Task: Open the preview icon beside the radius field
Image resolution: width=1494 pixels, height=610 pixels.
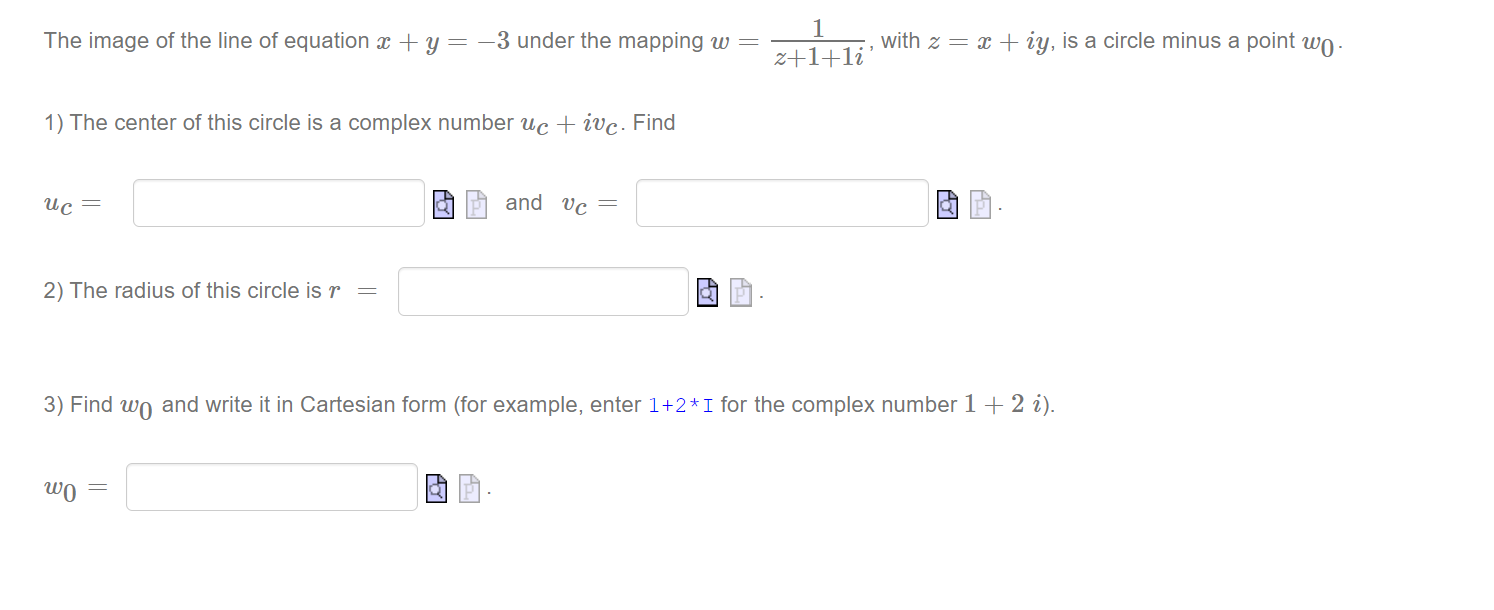Action: pyautogui.click(x=707, y=291)
